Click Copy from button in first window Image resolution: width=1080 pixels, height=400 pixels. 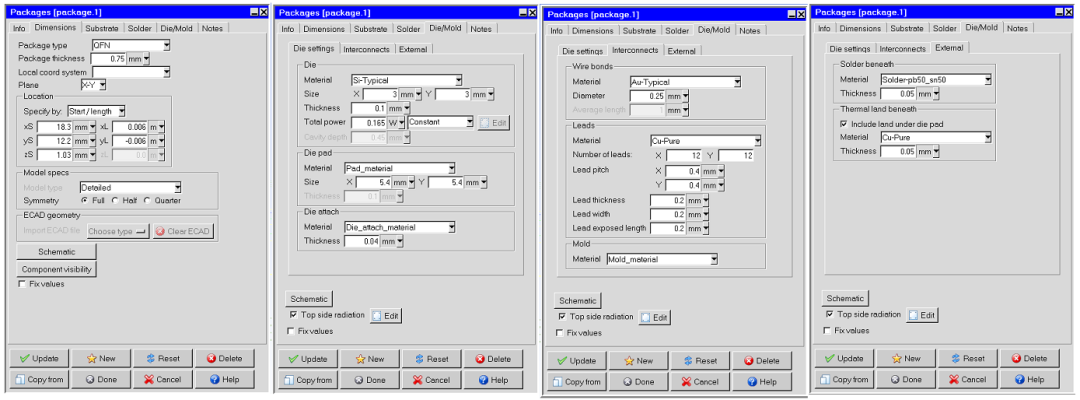(39, 379)
